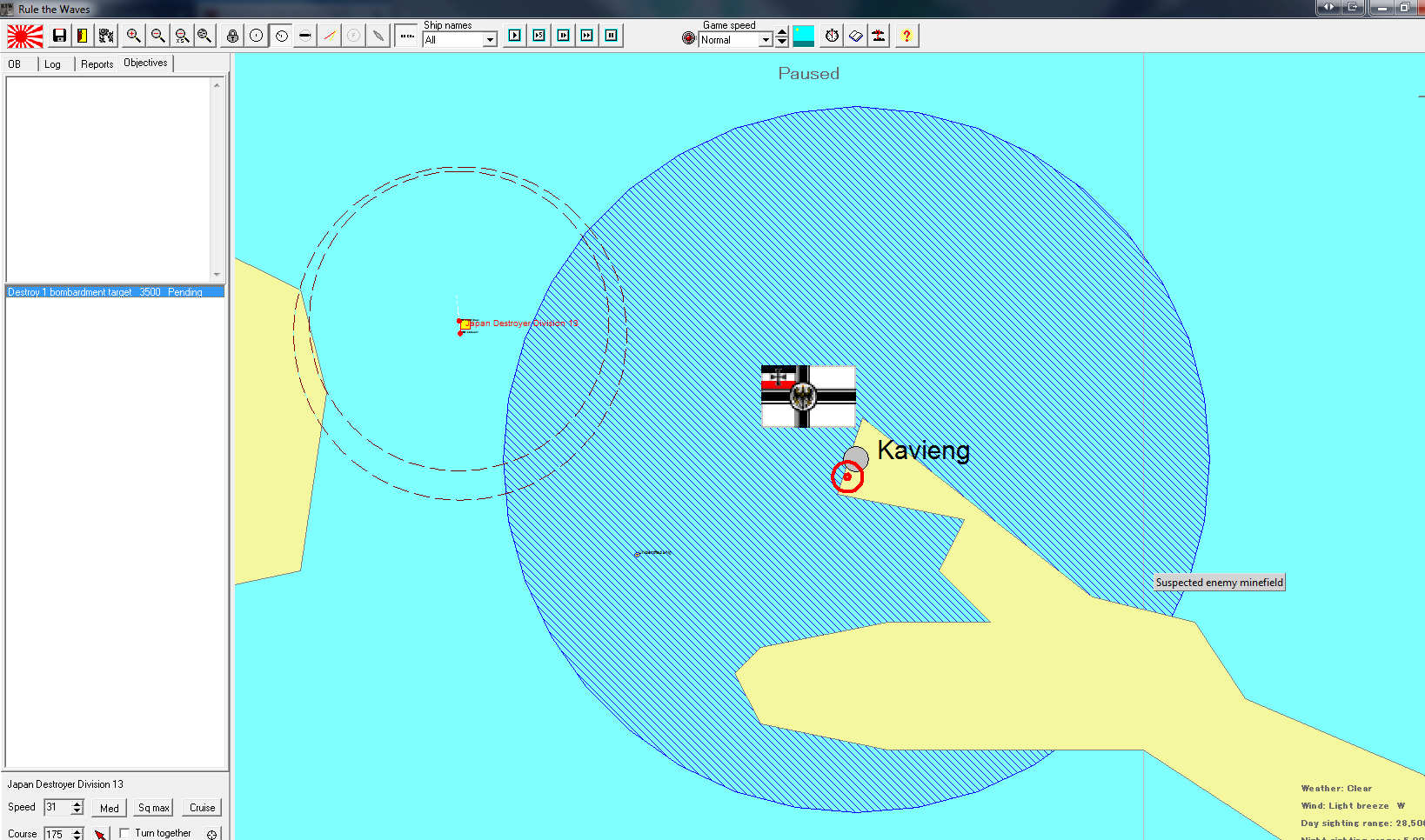Click the padlock lock icon

(x=232, y=36)
